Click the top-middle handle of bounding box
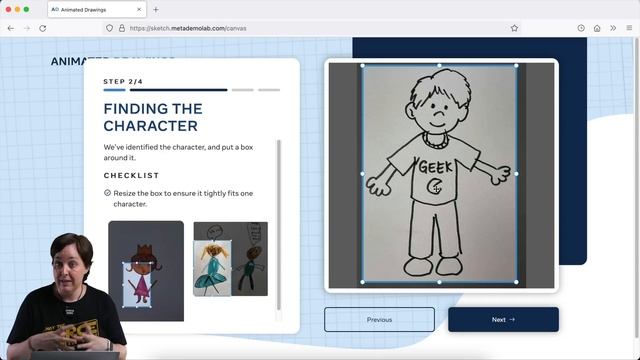This screenshot has width=640, height=360. pyautogui.click(x=439, y=66)
